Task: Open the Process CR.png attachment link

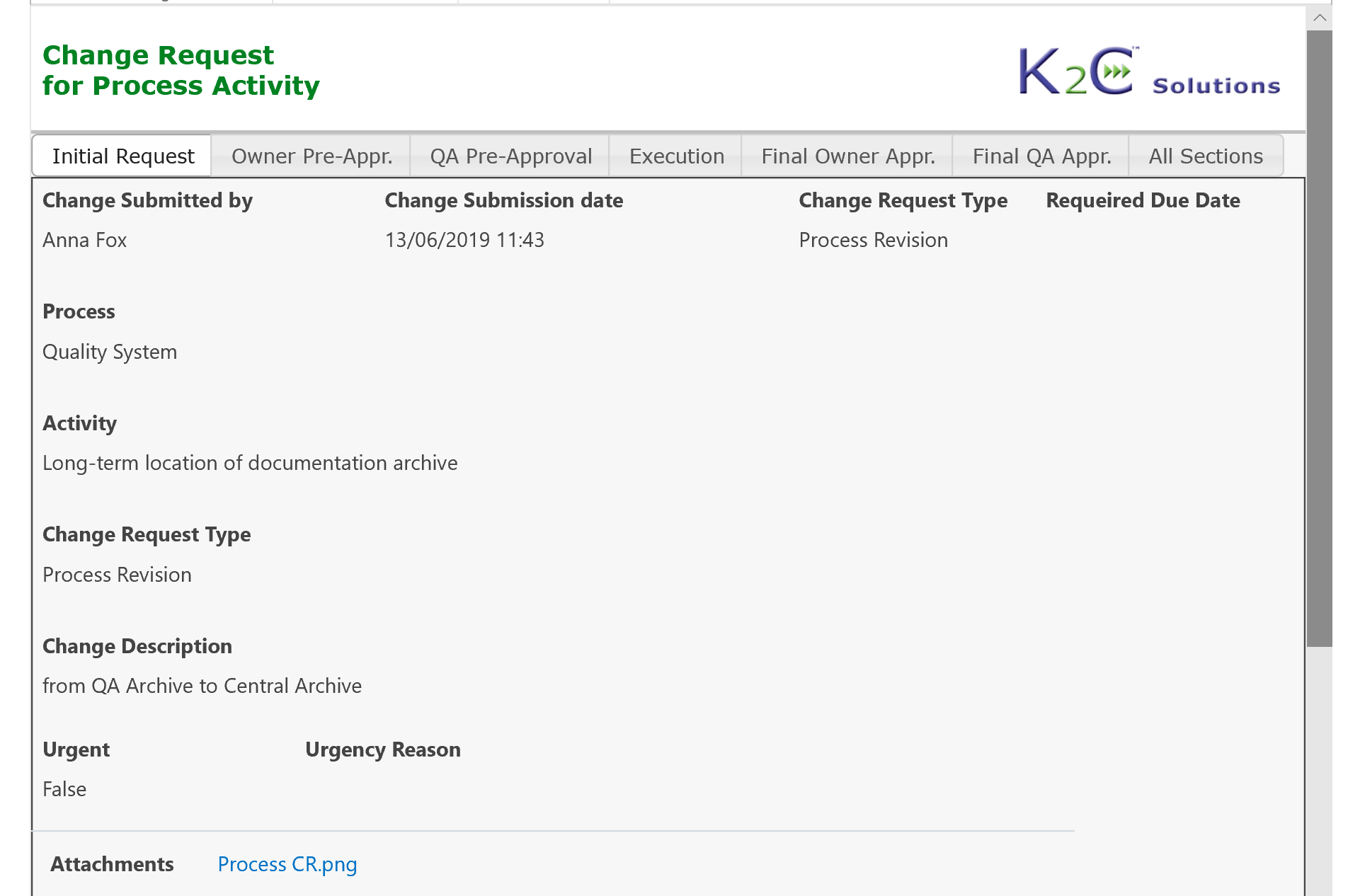Action: 287,864
